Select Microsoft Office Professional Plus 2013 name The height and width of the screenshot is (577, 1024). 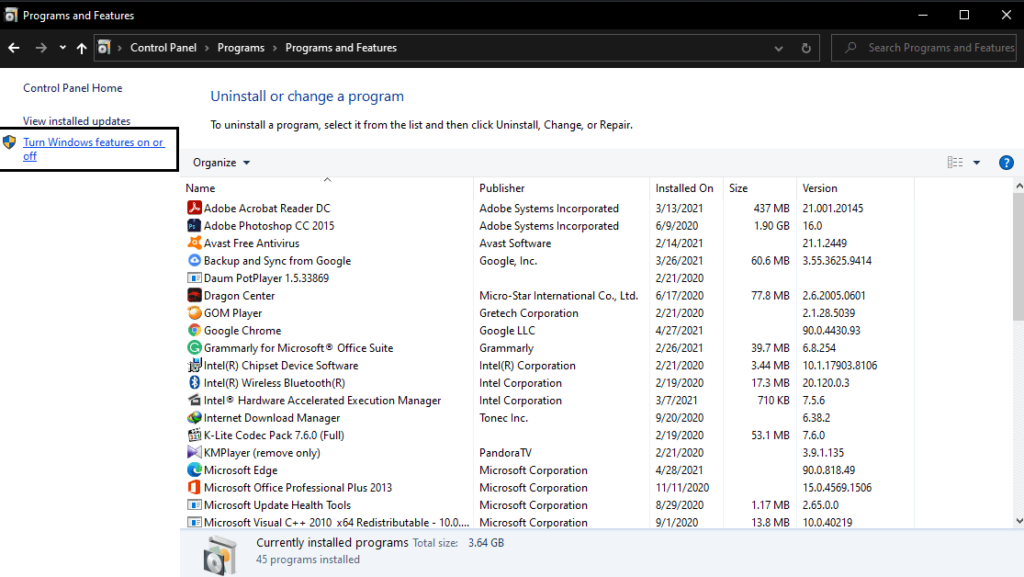point(298,488)
